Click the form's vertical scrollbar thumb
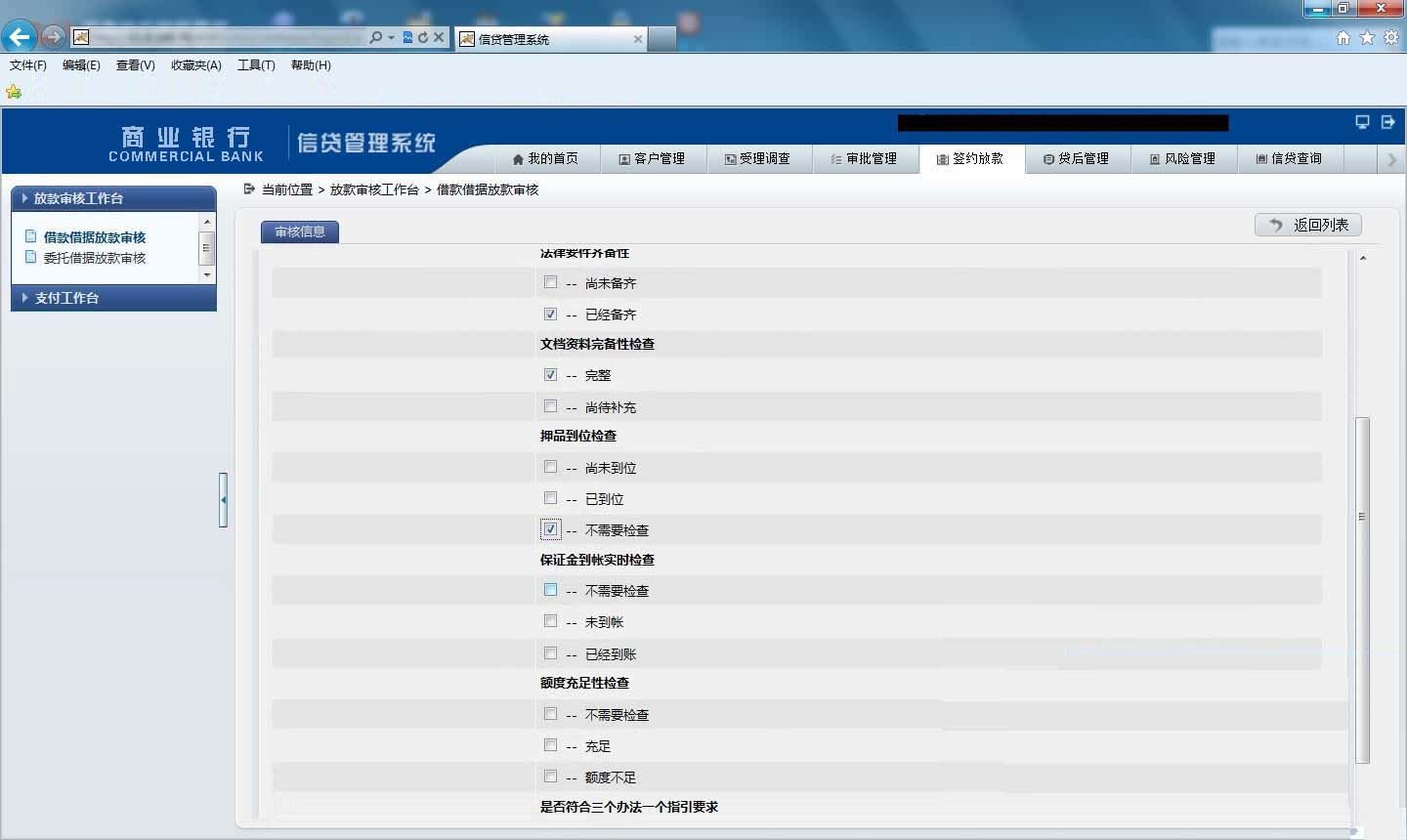Screen dimensions: 1407x840 1362,590
